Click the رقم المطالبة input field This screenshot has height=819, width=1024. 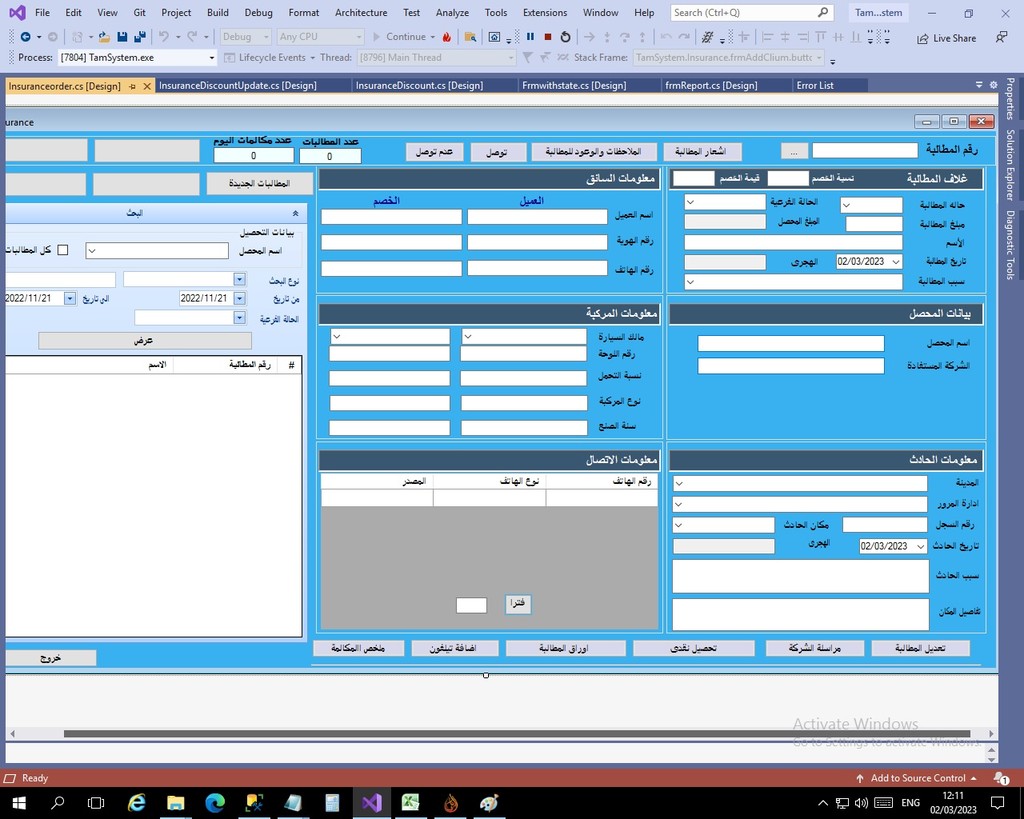pos(865,151)
